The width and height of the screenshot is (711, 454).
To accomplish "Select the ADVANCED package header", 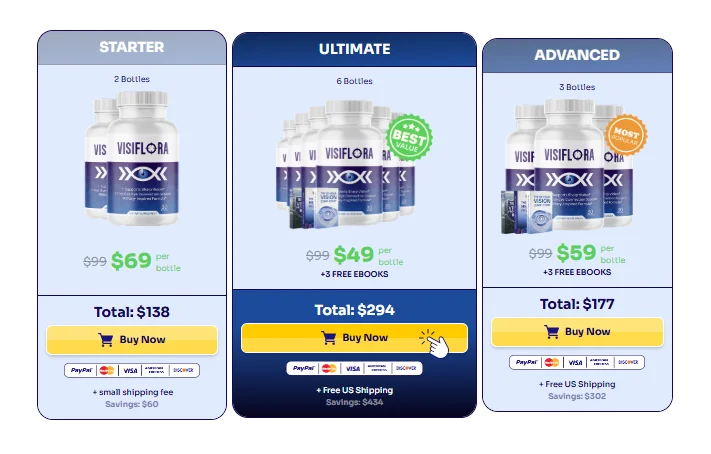I will pos(577,55).
